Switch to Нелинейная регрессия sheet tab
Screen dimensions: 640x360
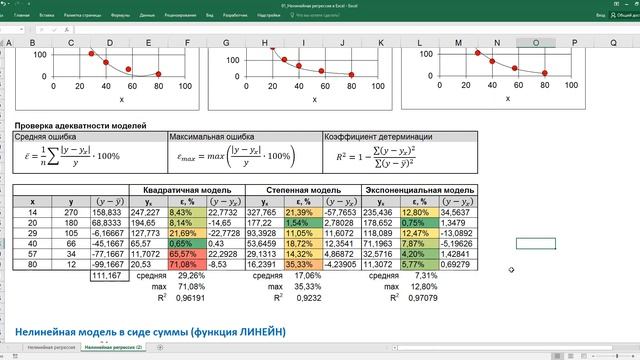(51, 347)
